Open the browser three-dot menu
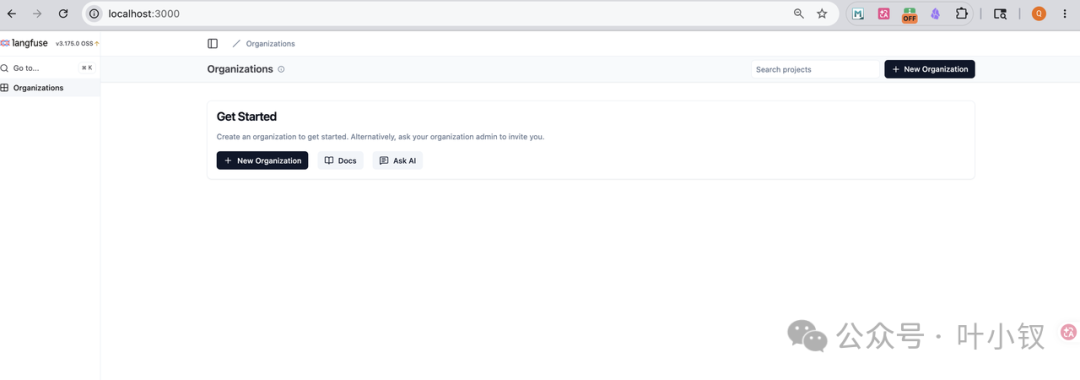Viewport: 1080px width, 380px height. click(1066, 14)
